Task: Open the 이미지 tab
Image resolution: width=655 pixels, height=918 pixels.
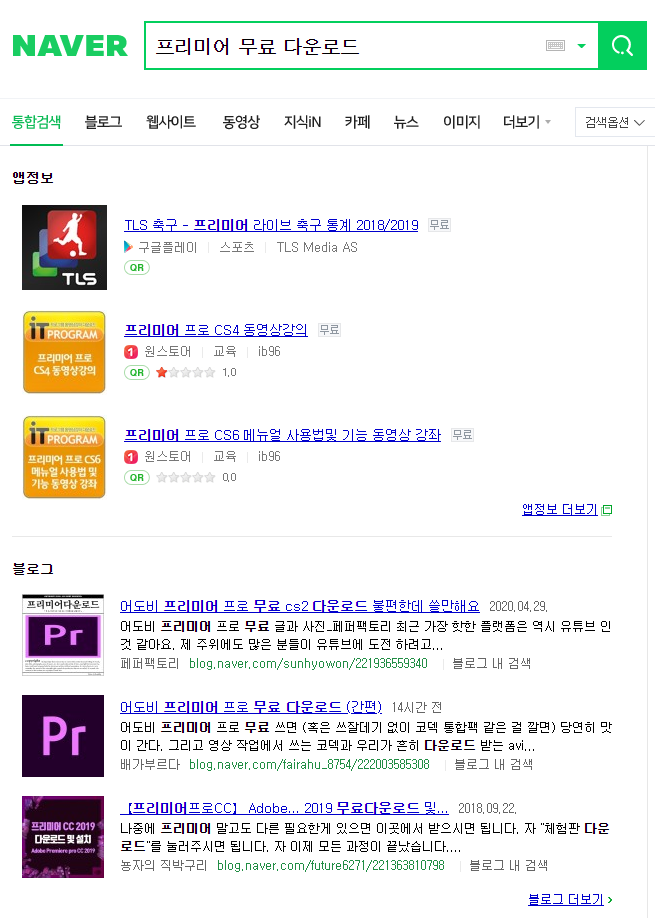Action: click(x=461, y=122)
